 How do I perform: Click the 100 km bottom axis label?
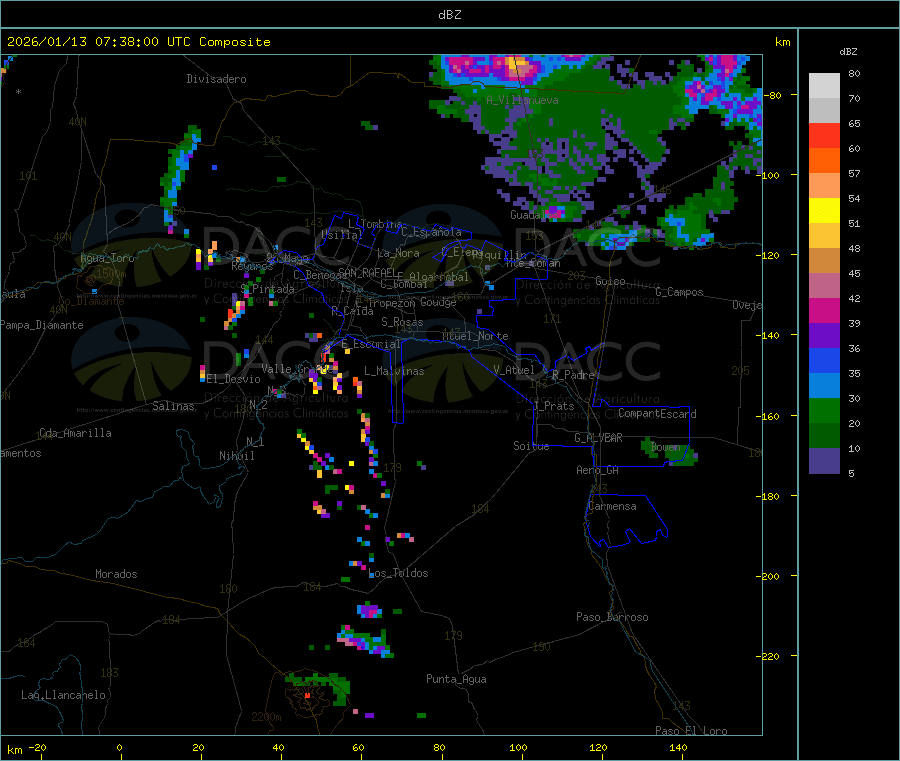tap(518, 747)
